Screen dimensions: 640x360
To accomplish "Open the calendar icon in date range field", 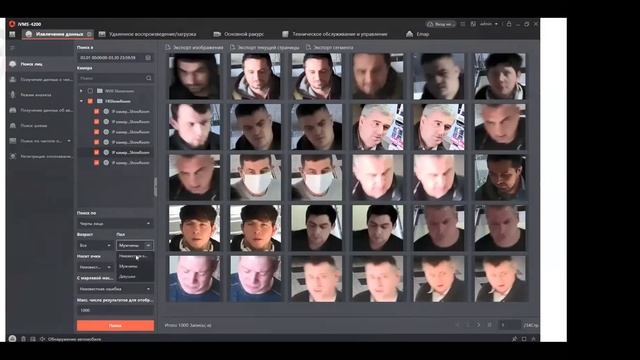I will click(x=148, y=58).
